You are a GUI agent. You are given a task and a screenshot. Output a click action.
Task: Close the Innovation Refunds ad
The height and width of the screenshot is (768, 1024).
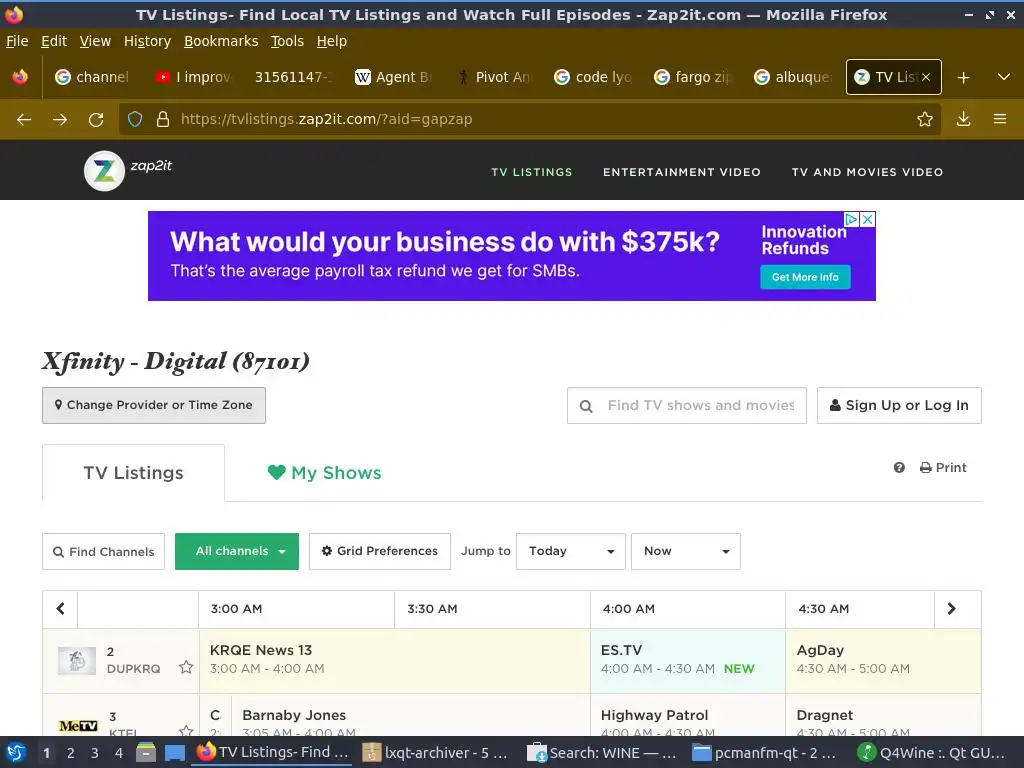tap(867, 219)
